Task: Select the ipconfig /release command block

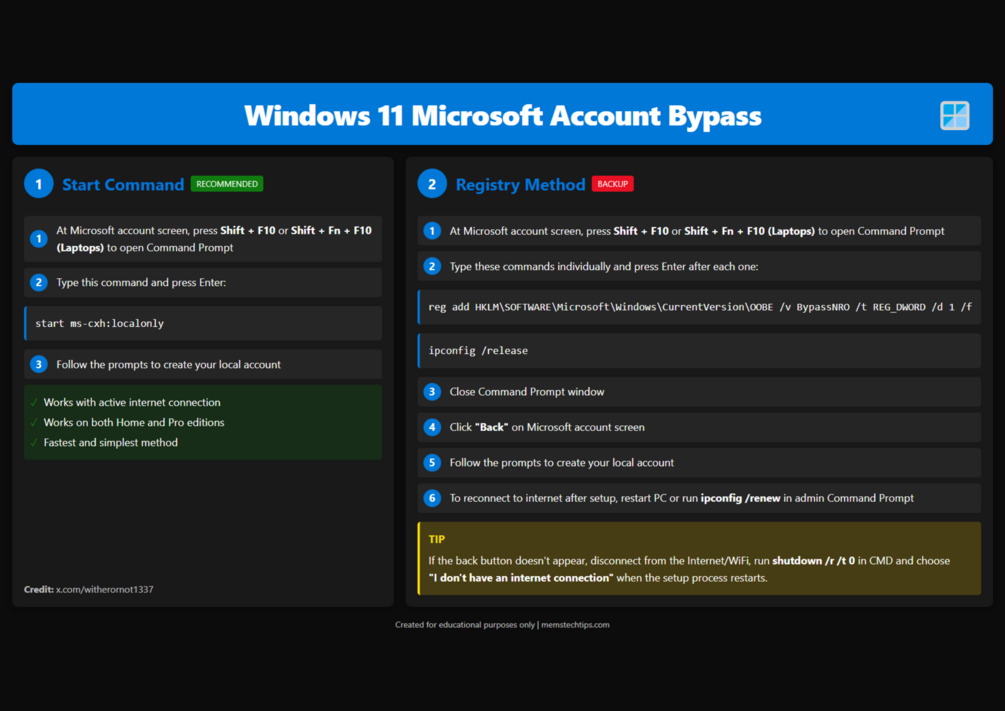Action: pyautogui.click(x=699, y=351)
